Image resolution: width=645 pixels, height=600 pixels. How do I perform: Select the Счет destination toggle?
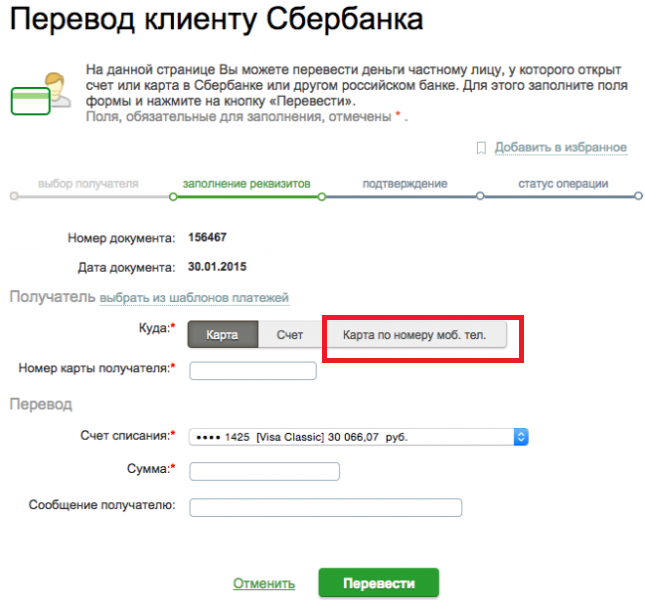pos(290,334)
